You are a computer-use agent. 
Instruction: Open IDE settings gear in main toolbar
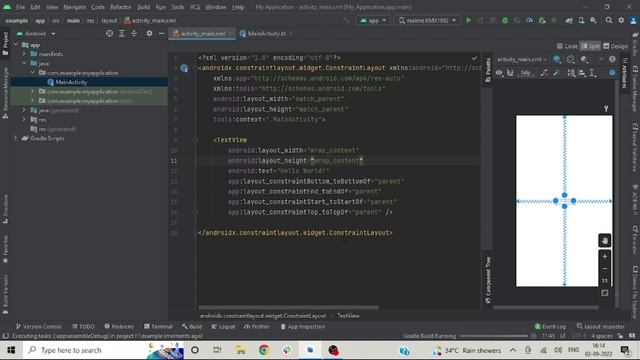coord(621,20)
